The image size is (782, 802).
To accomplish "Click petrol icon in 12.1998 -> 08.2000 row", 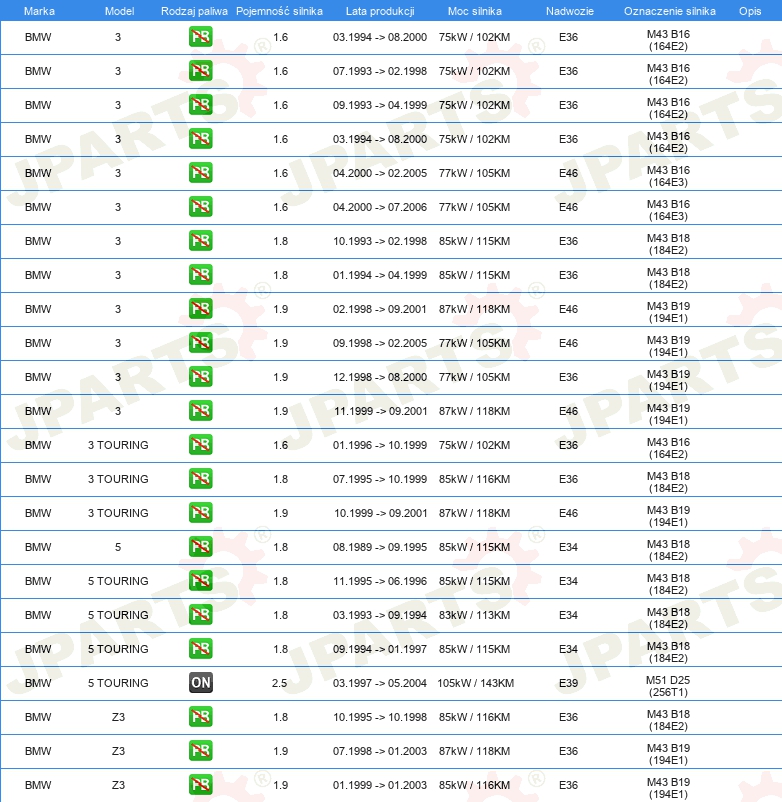I will [x=200, y=376].
